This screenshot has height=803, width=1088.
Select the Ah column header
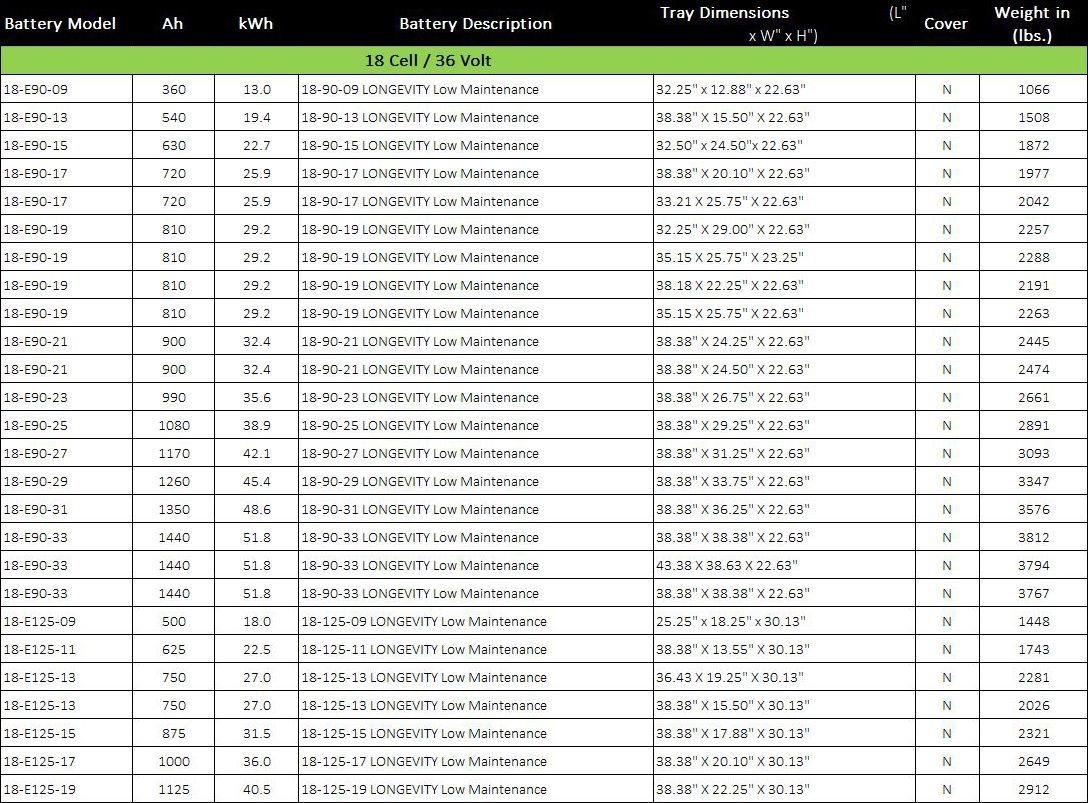coord(172,24)
